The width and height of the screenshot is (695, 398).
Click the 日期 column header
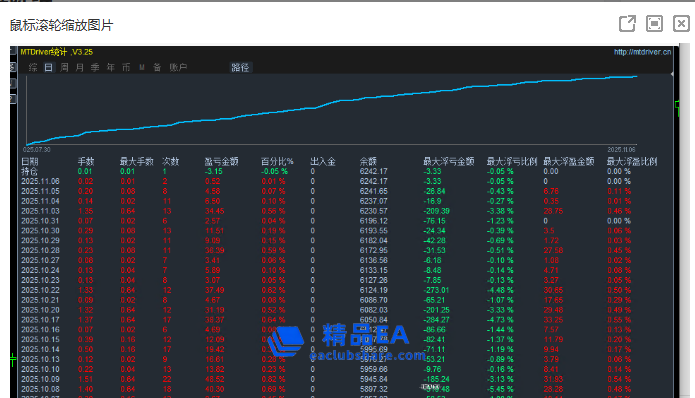point(30,161)
